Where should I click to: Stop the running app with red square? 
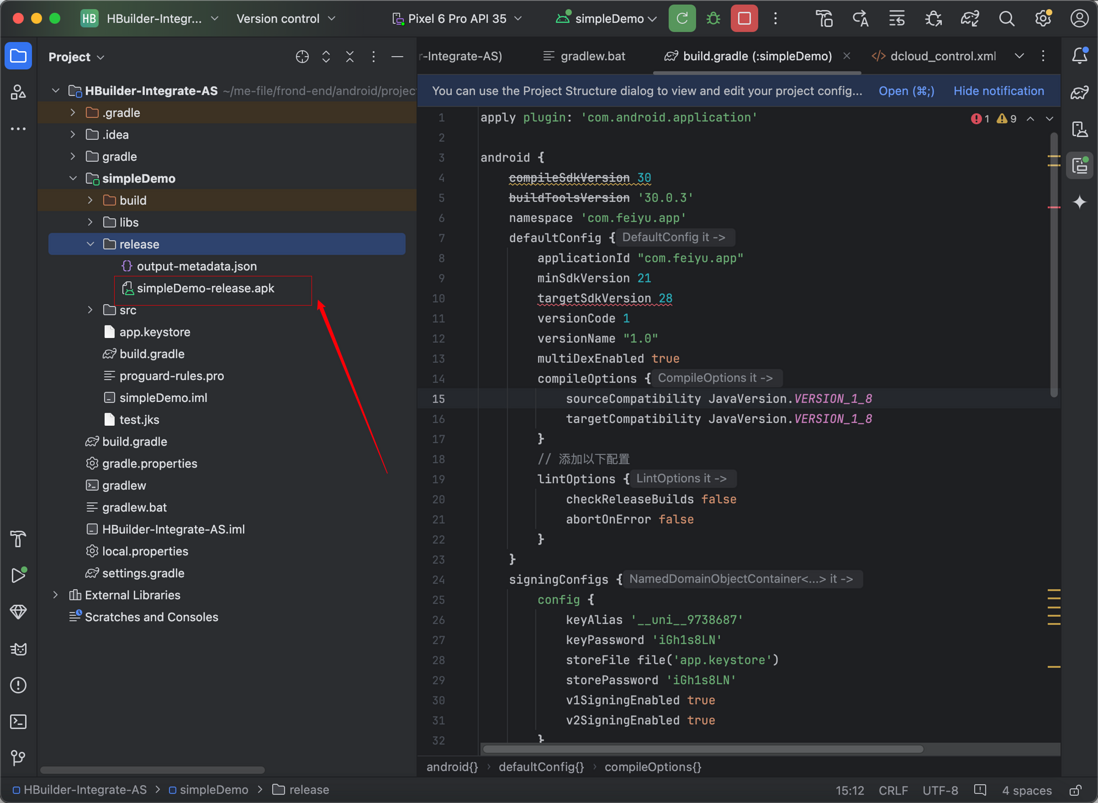[x=744, y=19]
